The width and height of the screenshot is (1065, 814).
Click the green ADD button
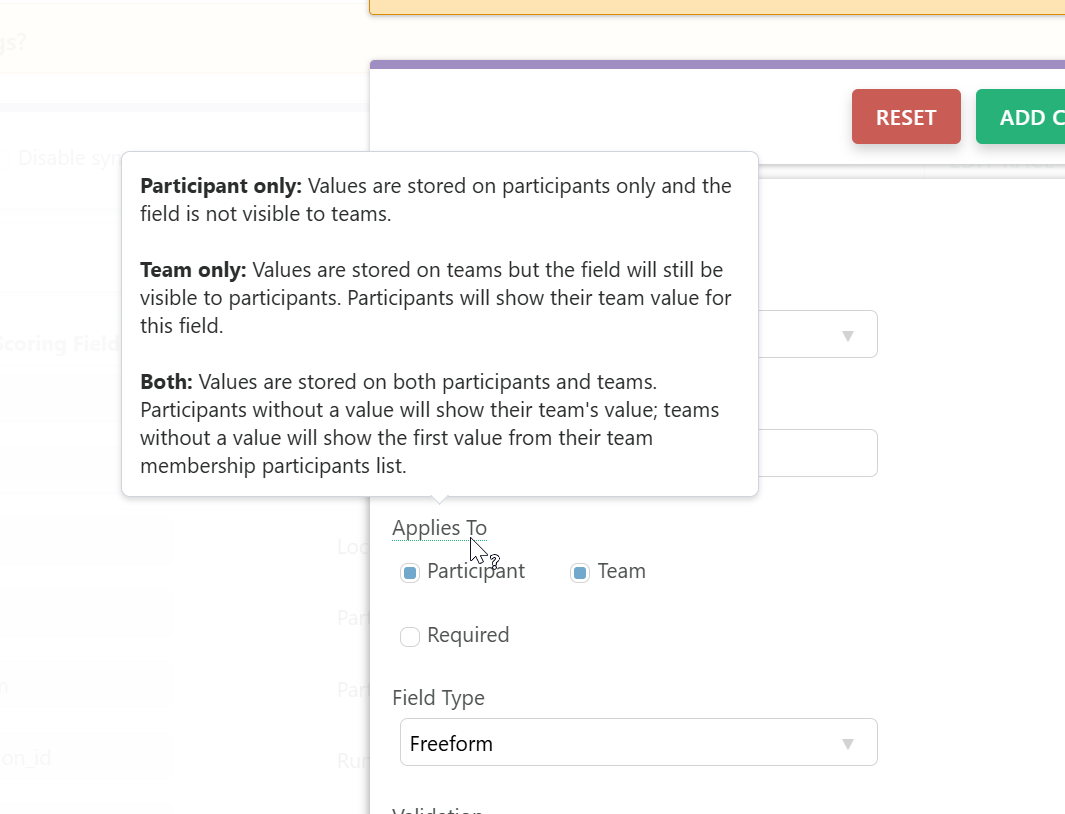pos(1020,116)
